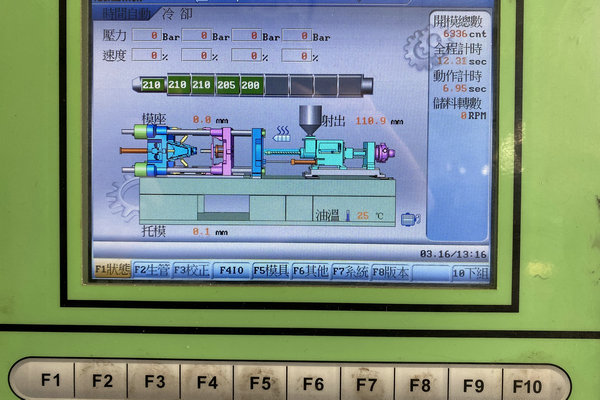
Task: Click the hopper icon above the injection unit
Action: click(x=312, y=118)
